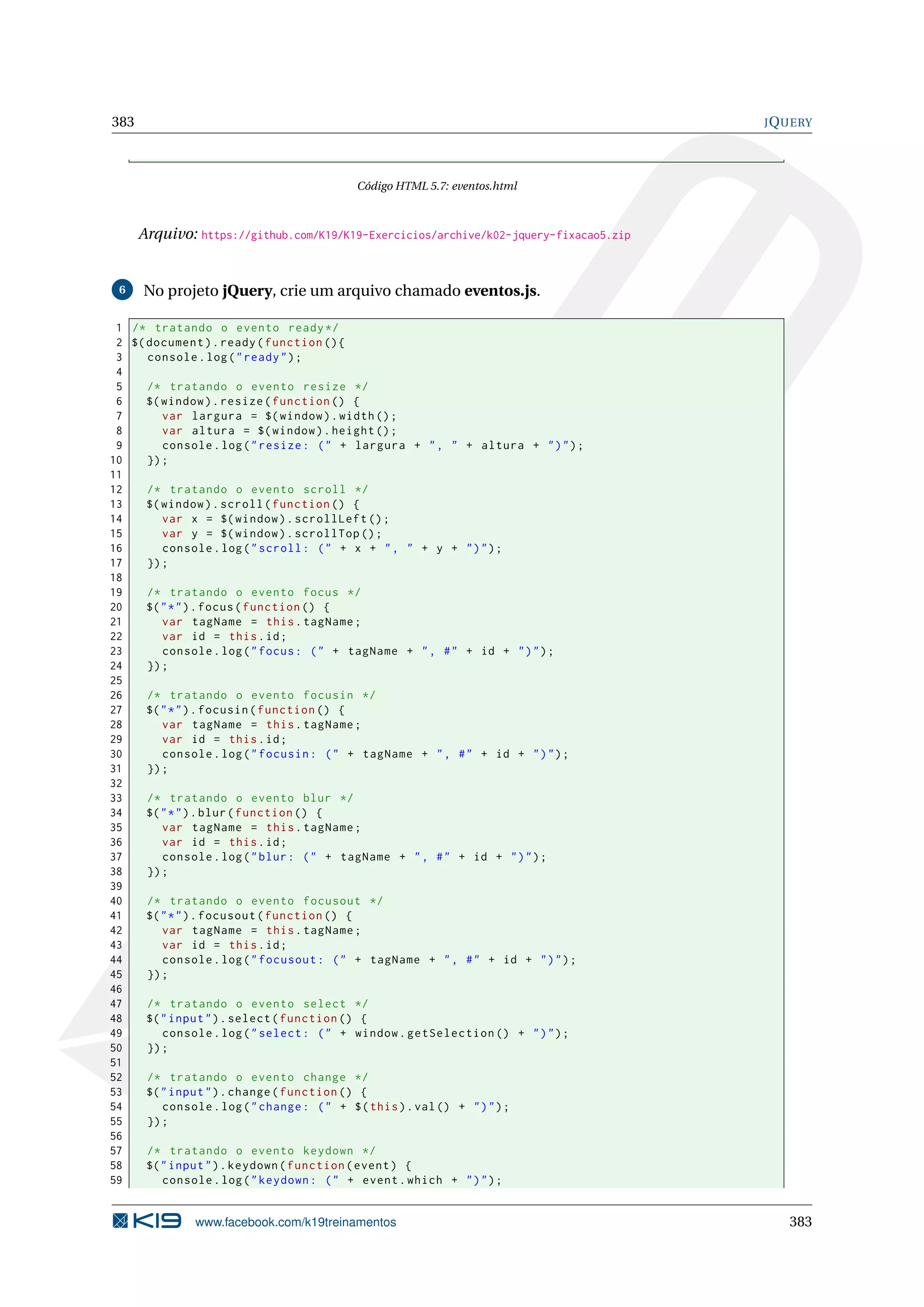The image size is (924, 1307).
Task: Click code line '$("*").focus(function() {'
Action: tap(238, 607)
